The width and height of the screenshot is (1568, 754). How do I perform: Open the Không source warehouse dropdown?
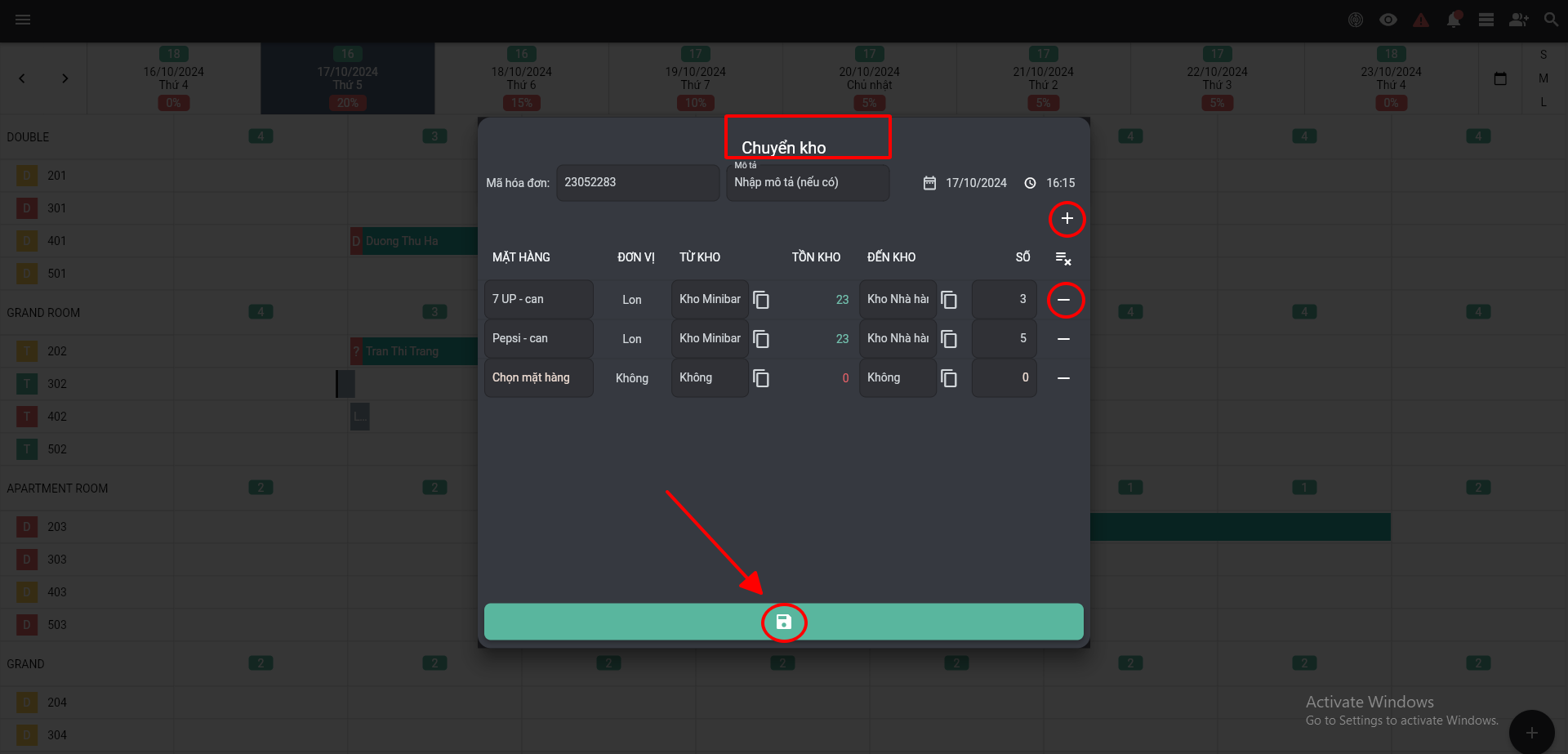point(710,377)
